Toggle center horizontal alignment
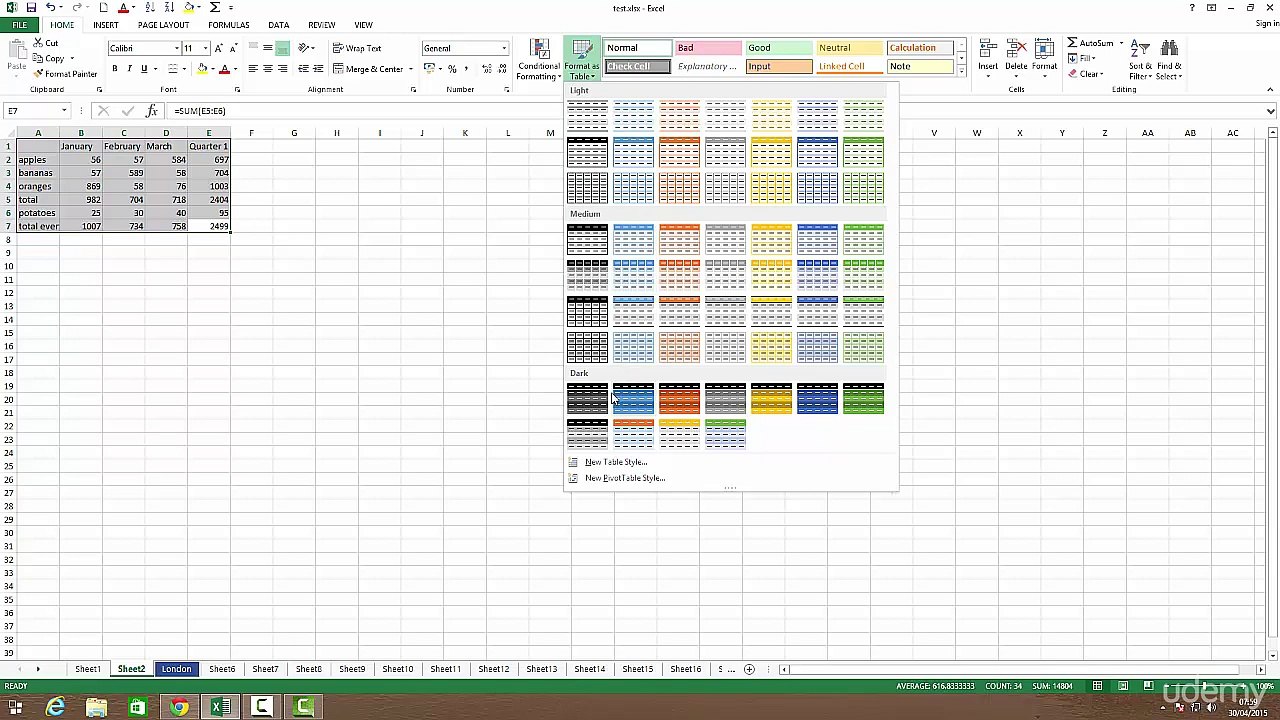 click(267, 69)
